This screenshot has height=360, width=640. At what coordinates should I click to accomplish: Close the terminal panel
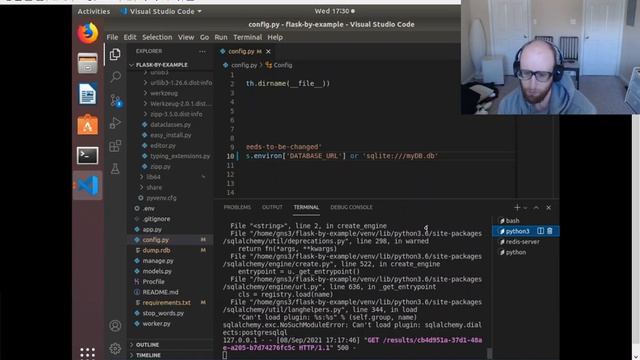click(549, 208)
